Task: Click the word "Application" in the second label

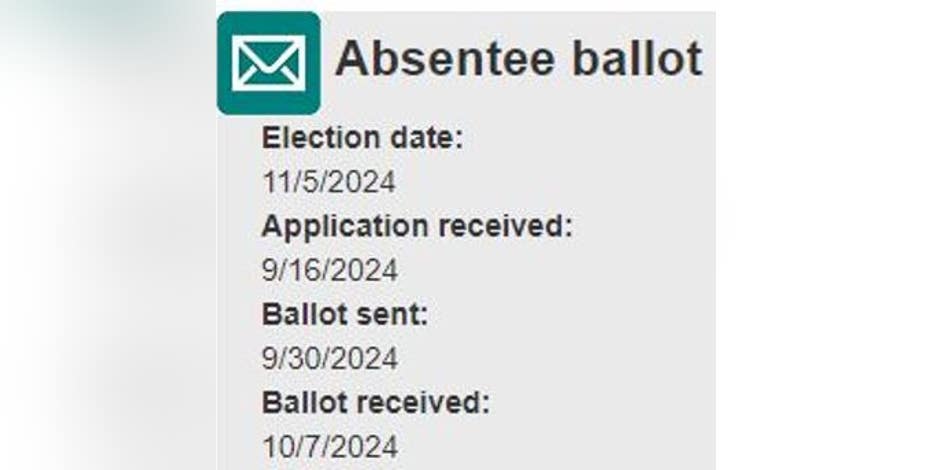Action: (335, 226)
